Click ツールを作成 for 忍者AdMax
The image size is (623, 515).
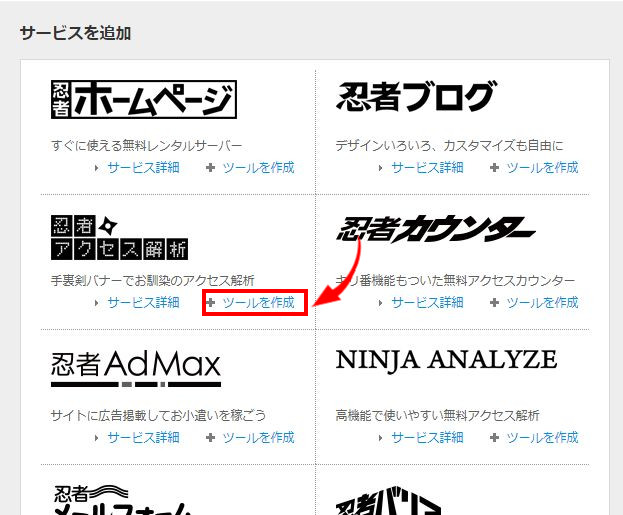(258, 438)
